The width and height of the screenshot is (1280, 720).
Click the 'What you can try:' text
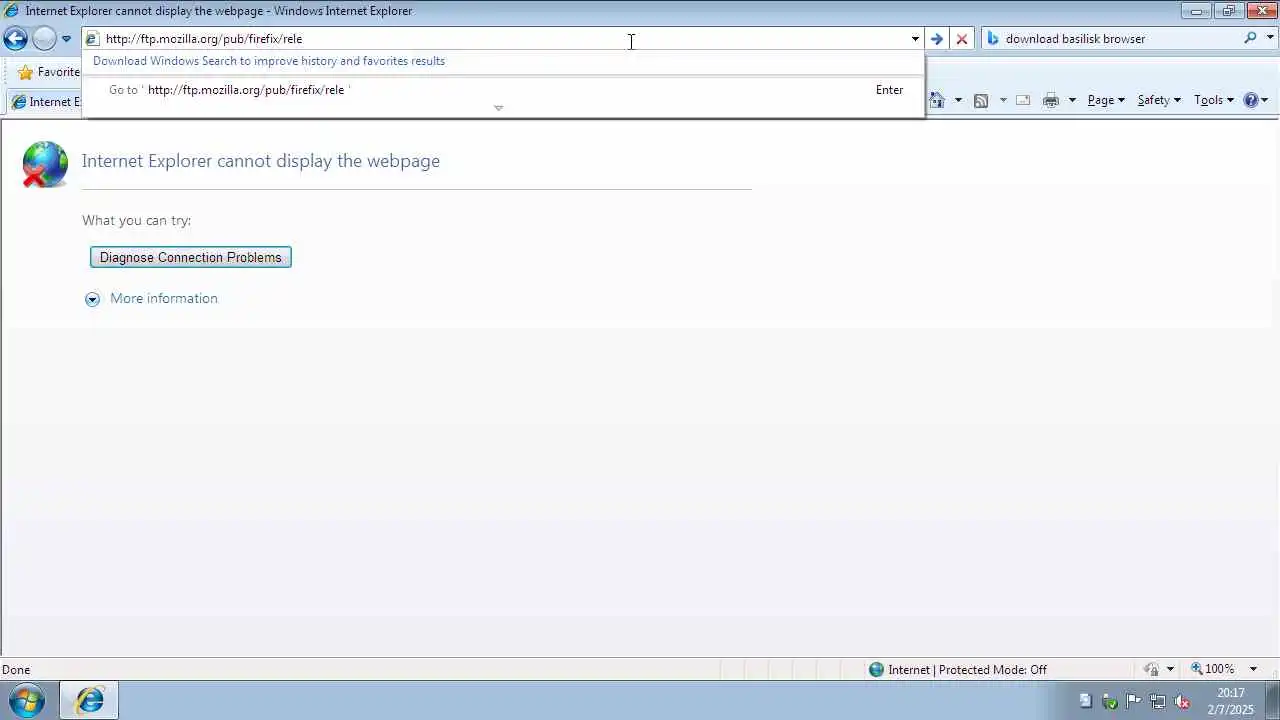[x=136, y=220]
